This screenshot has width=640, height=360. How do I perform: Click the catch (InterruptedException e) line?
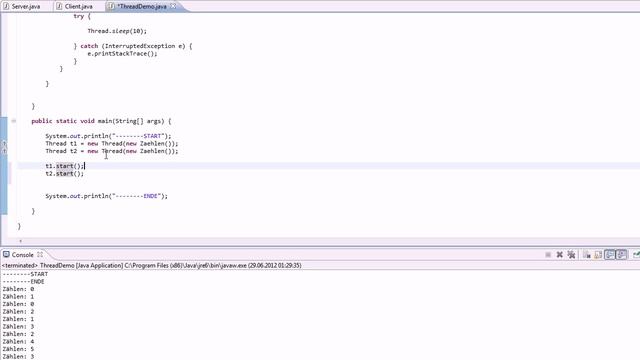click(133, 46)
